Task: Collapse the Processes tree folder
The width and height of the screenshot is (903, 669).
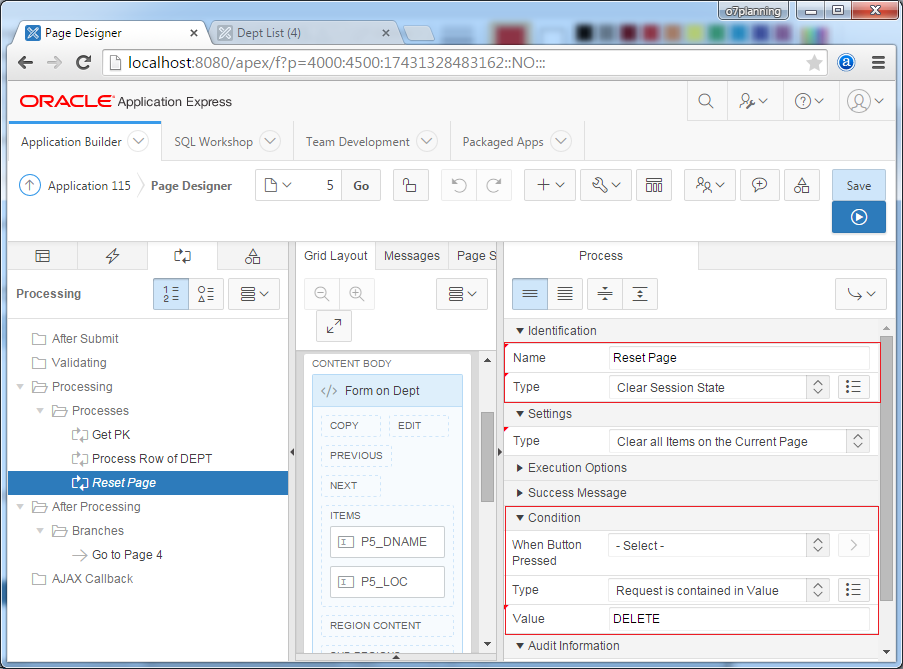Action: pos(40,411)
